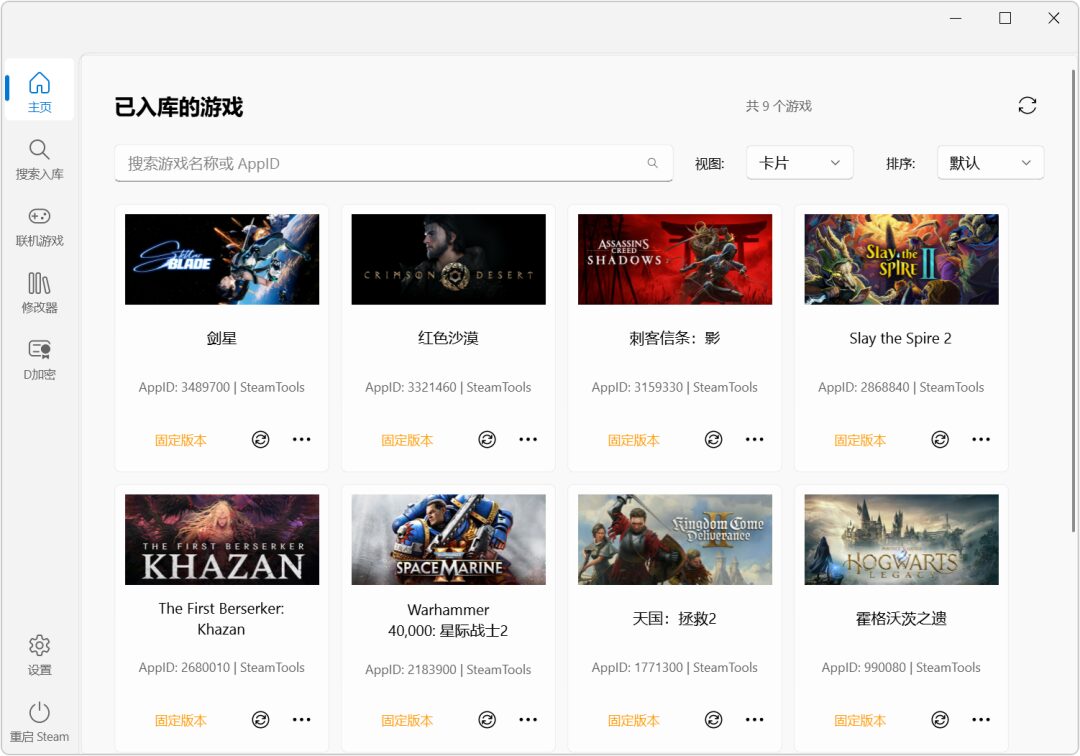Click the sync icon on 剑星 card
The height and width of the screenshot is (756, 1080).
(260, 439)
